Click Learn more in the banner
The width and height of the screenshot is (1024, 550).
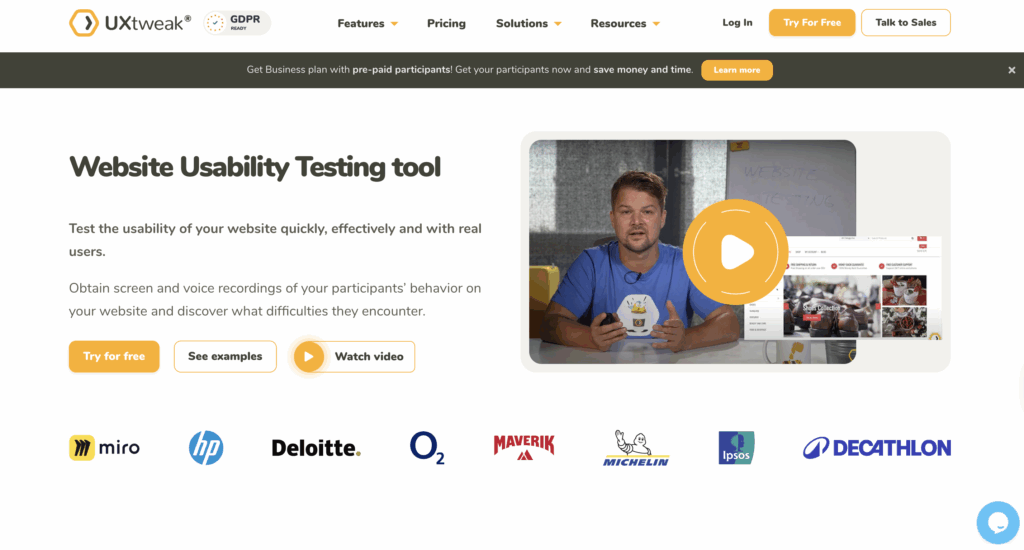(737, 70)
